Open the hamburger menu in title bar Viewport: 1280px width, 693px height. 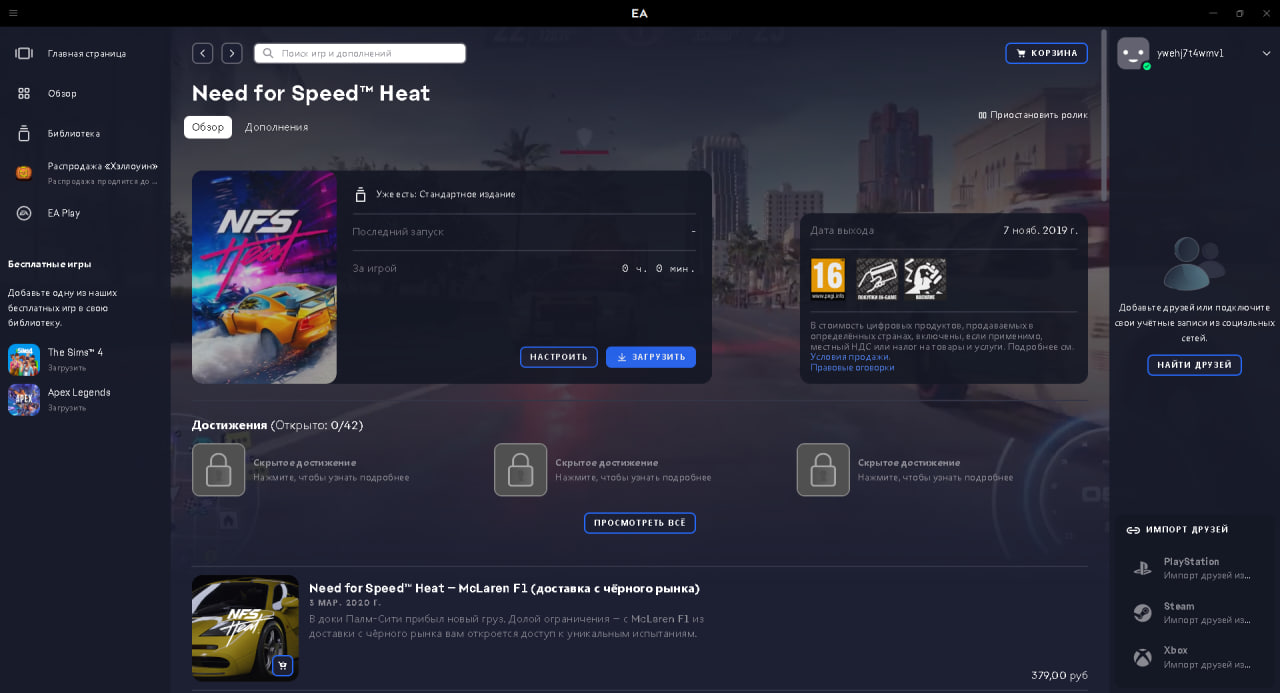click(x=13, y=13)
